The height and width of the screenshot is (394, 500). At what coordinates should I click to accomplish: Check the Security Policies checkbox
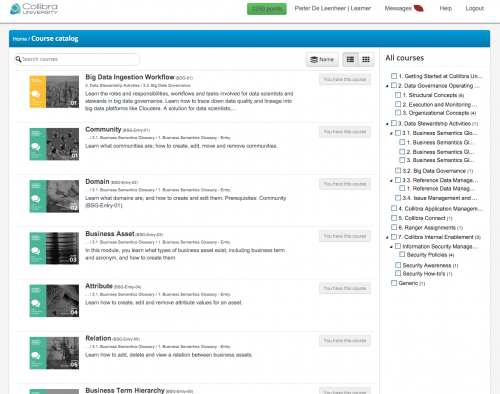402,255
